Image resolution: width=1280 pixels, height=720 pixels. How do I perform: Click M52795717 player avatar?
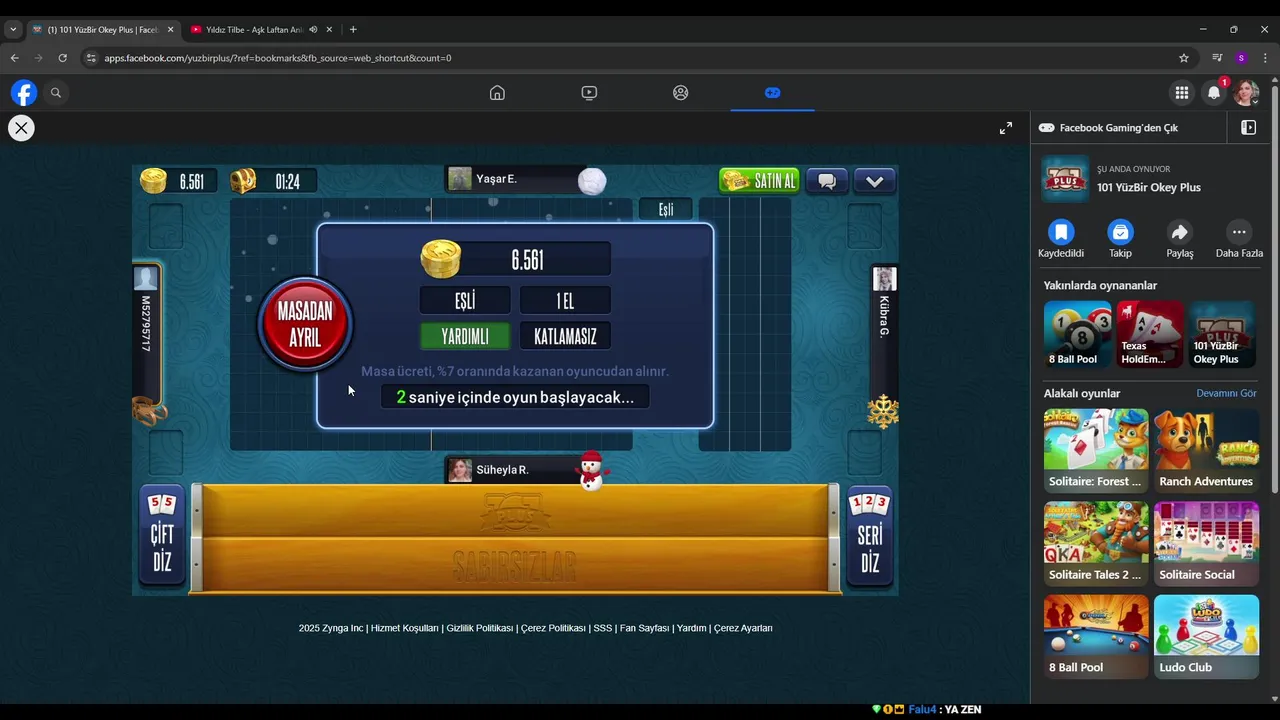tap(146, 279)
